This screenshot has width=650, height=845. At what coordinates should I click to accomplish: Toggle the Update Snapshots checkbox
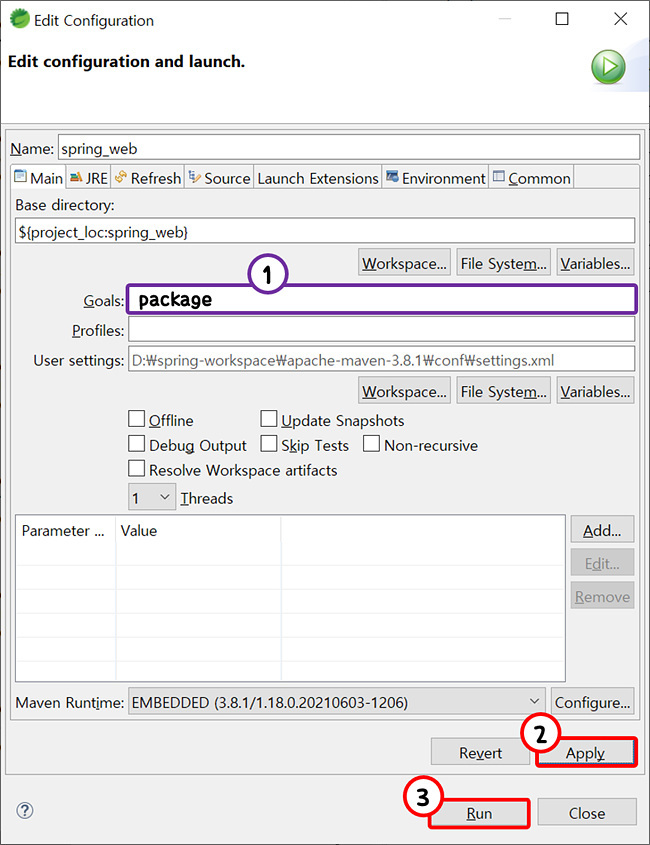[x=268, y=419]
